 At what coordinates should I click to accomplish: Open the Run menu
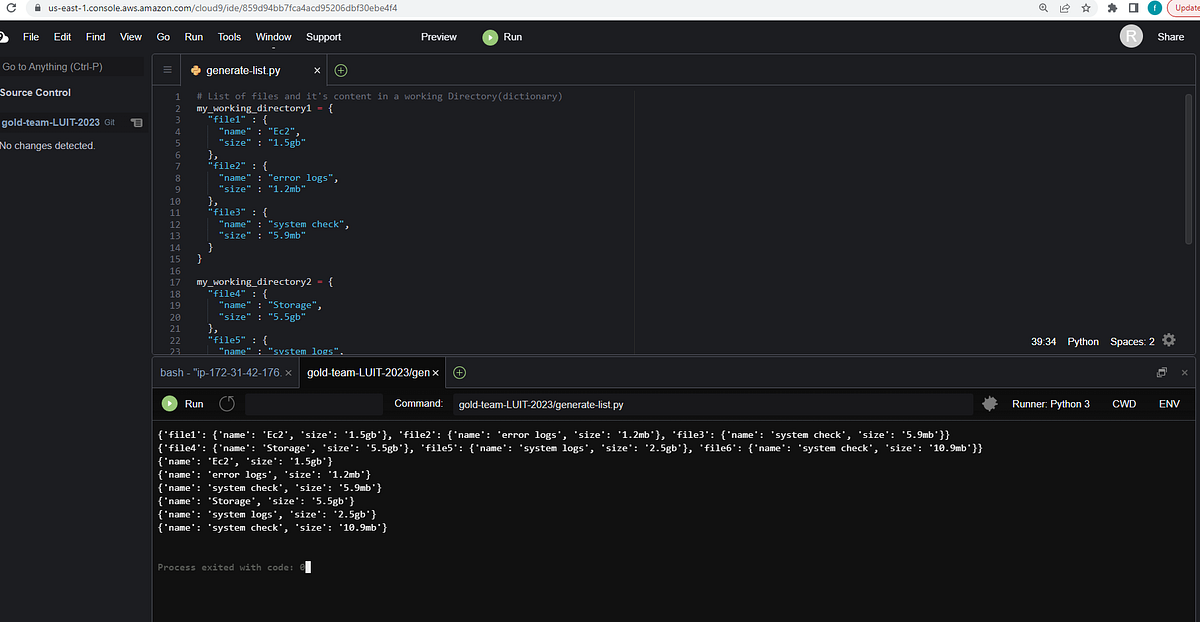coord(193,37)
